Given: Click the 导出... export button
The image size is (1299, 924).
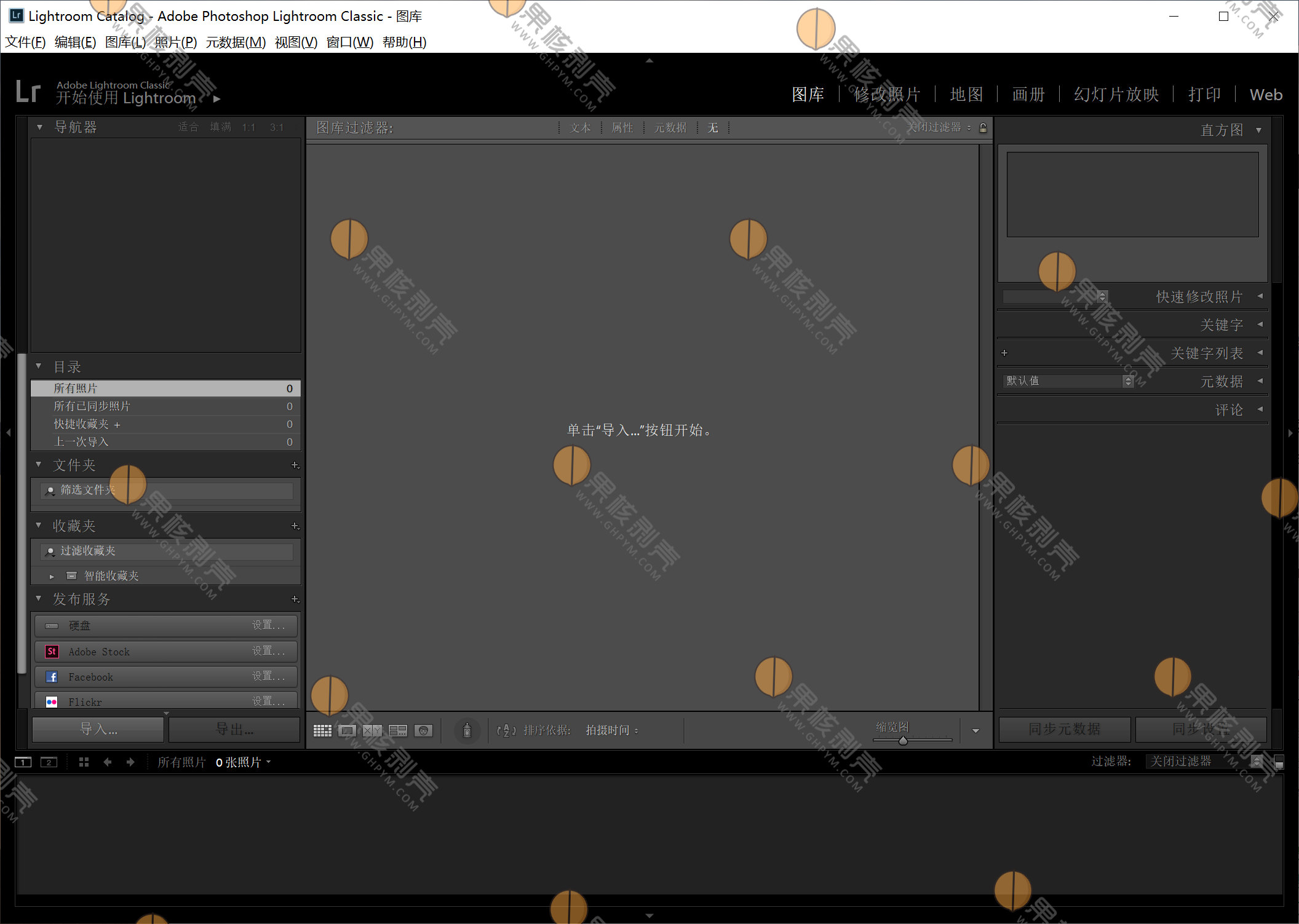Looking at the screenshot, I should tap(234, 730).
